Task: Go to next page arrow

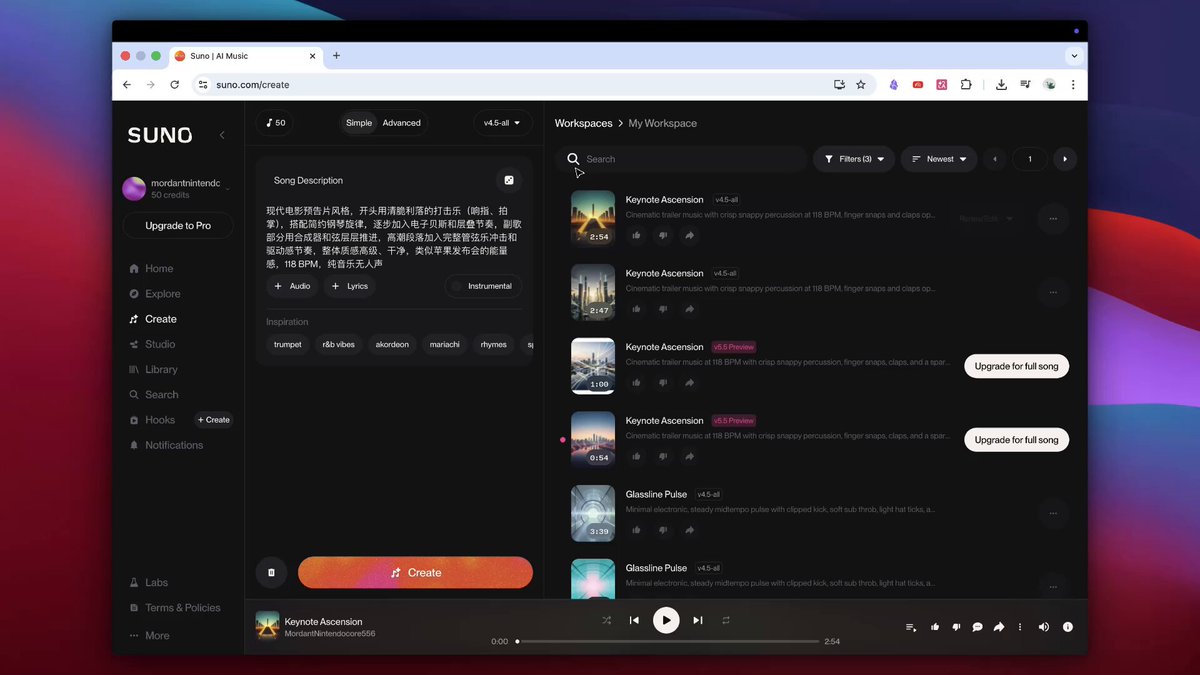Action: tap(1065, 159)
